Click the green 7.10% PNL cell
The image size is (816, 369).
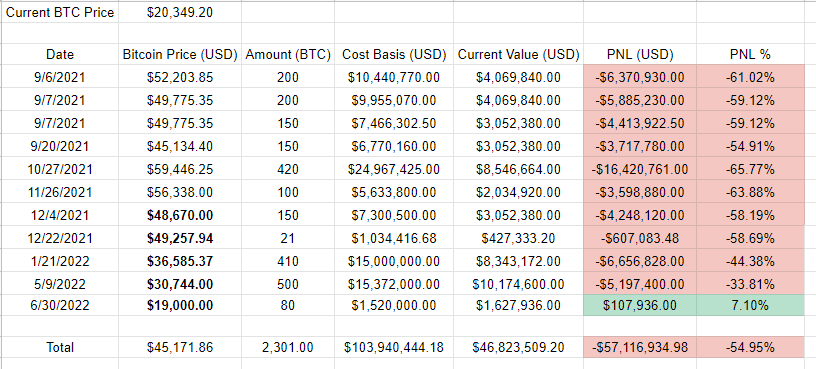750,305
